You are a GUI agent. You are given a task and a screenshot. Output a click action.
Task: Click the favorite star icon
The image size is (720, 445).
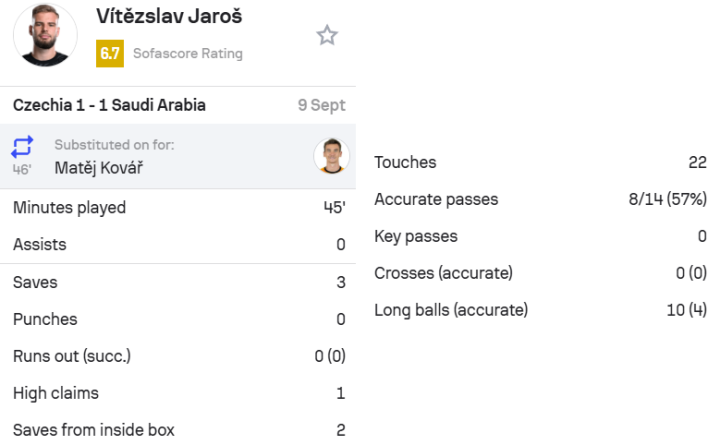click(x=327, y=35)
